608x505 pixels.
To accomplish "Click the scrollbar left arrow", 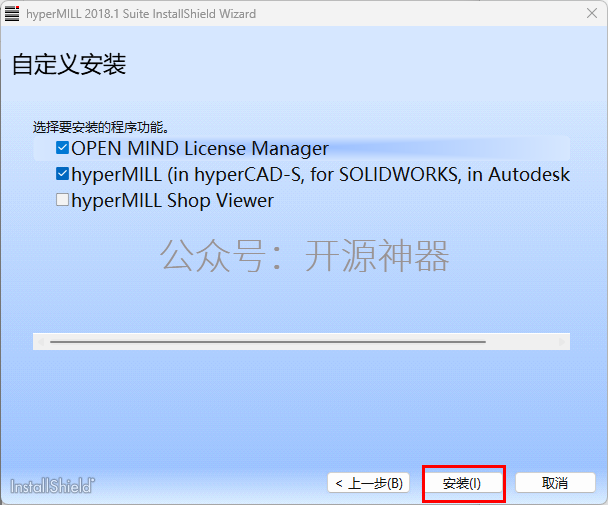I will [x=41, y=342].
